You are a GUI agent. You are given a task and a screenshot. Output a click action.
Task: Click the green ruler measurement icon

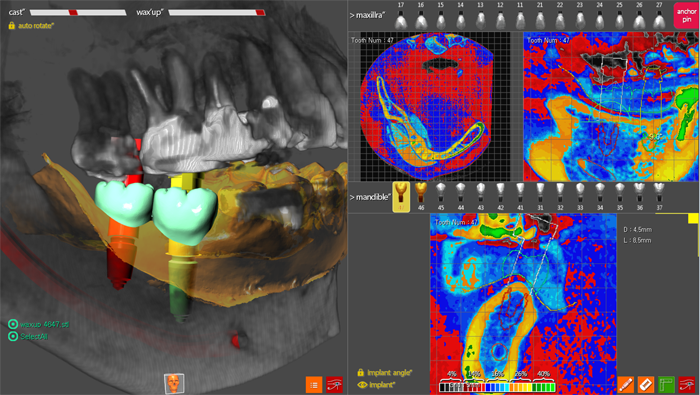click(x=666, y=385)
